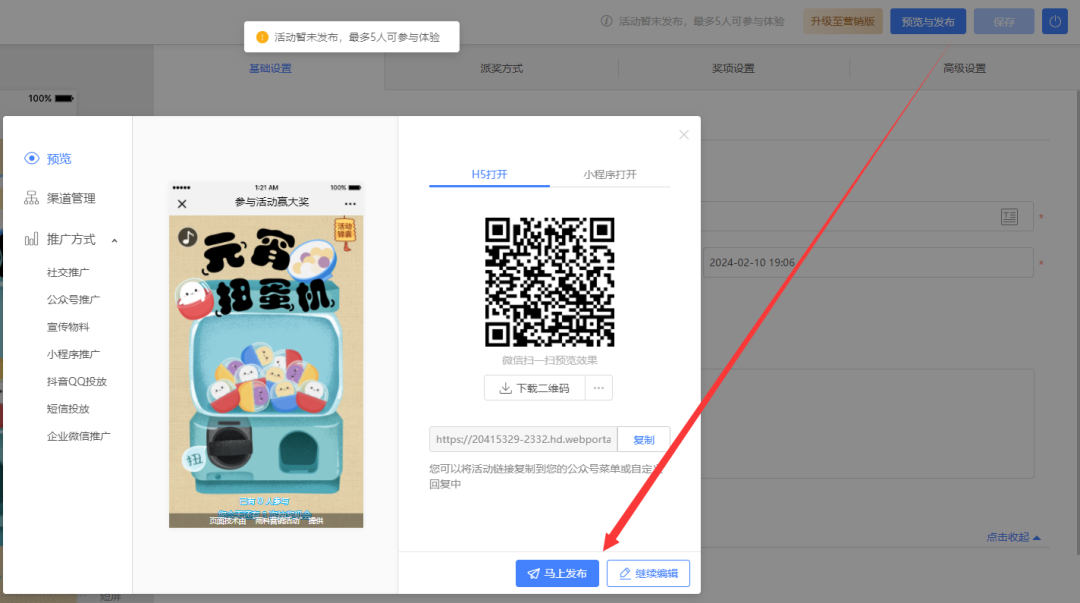
Task: Click the right-side page scrollbar
Action: pyautogui.click(x=1077, y=323)
